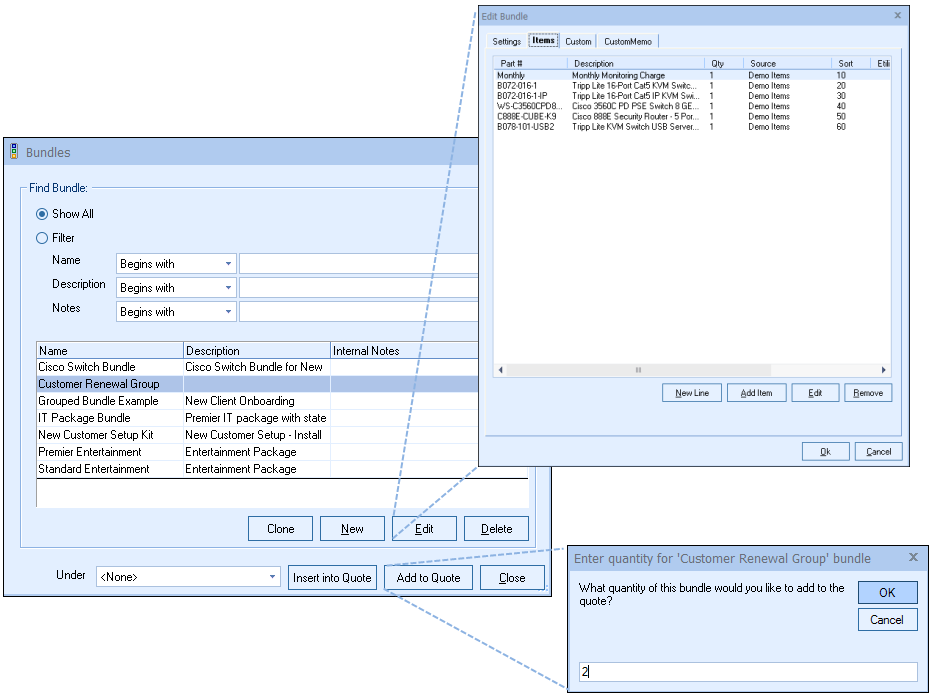Open the Description 'Begins with' dropdown
936x698 pixels.
(x=229, y=288)
